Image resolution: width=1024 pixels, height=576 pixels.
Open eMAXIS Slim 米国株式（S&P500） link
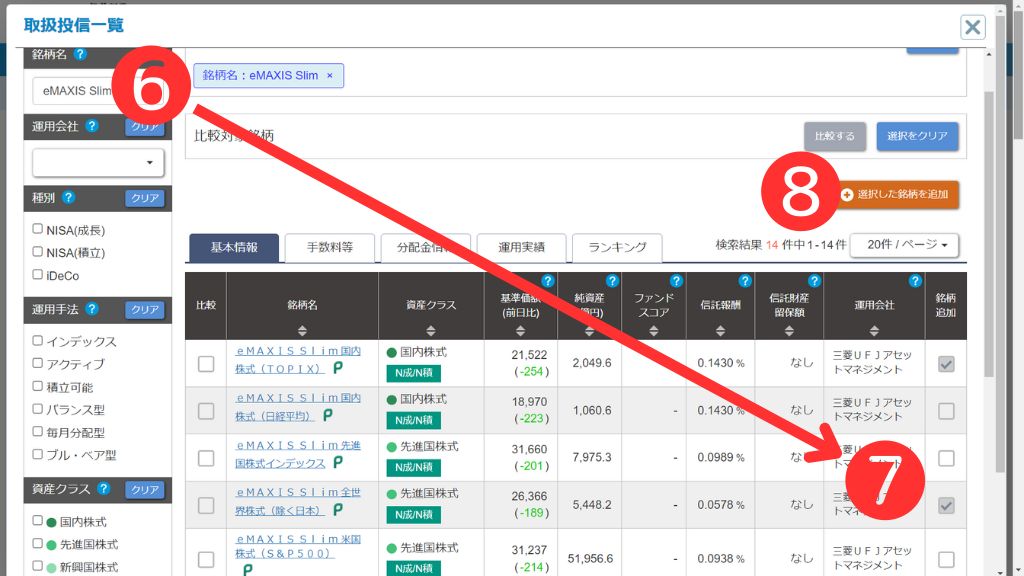(x=298, y=547)
